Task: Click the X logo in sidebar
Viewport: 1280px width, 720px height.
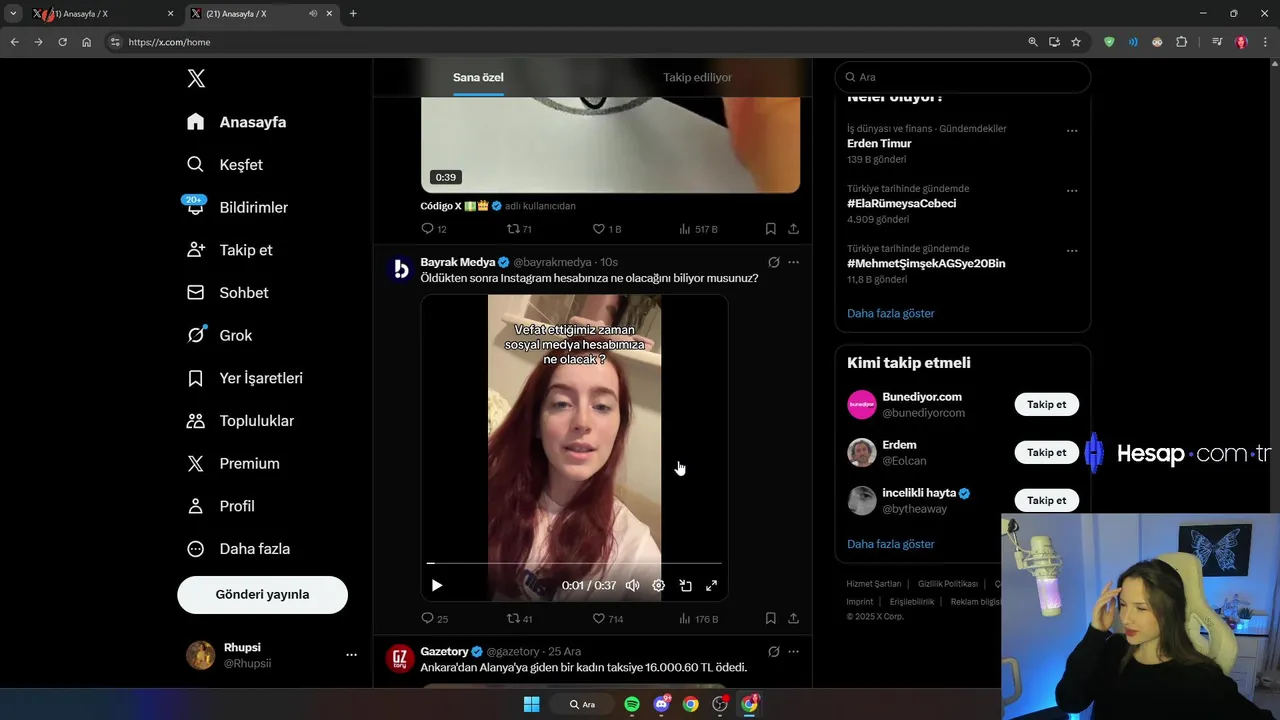Action: (x=196, y=79)
